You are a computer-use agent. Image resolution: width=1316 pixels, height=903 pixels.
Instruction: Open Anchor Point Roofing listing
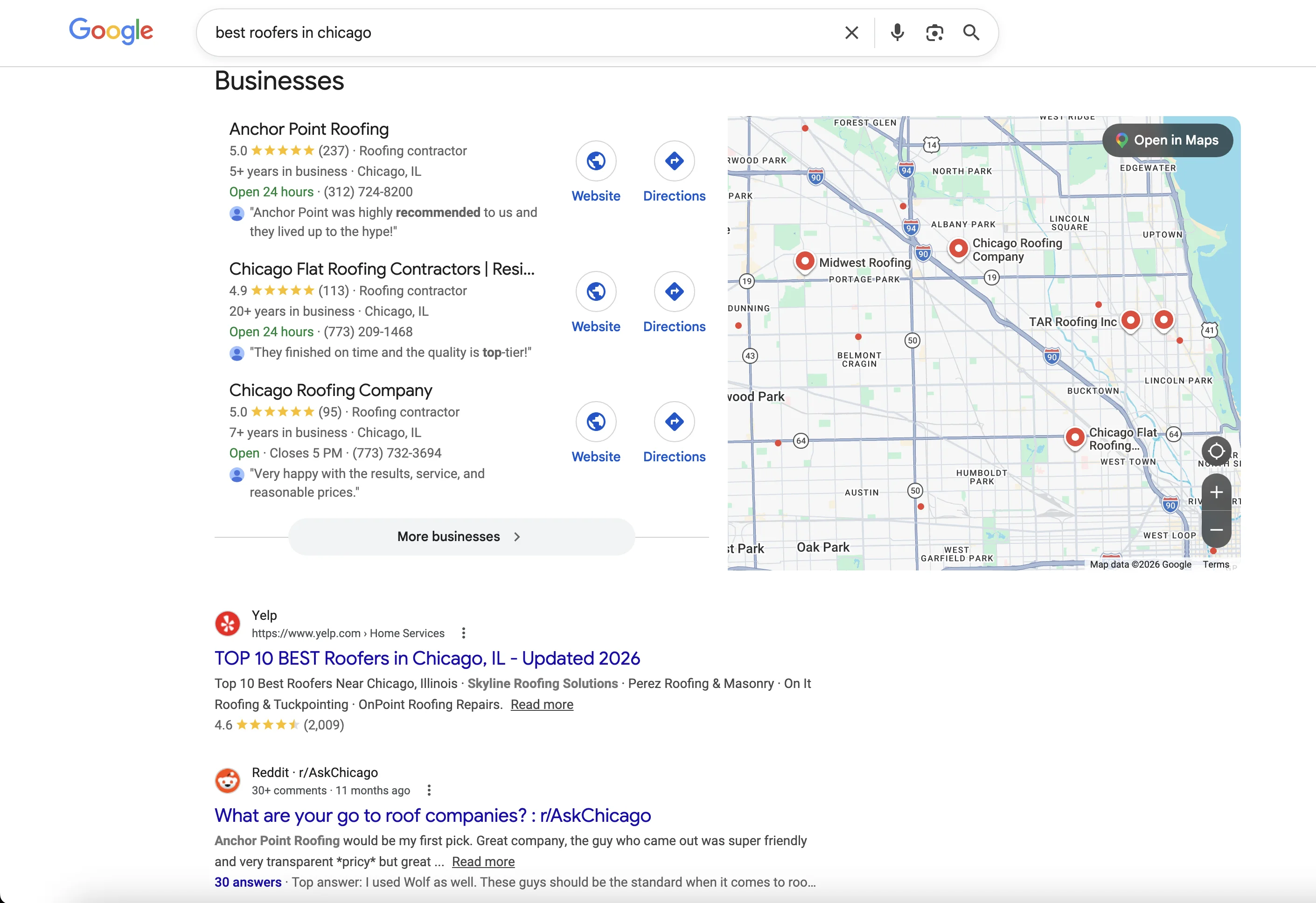[309, 129]
